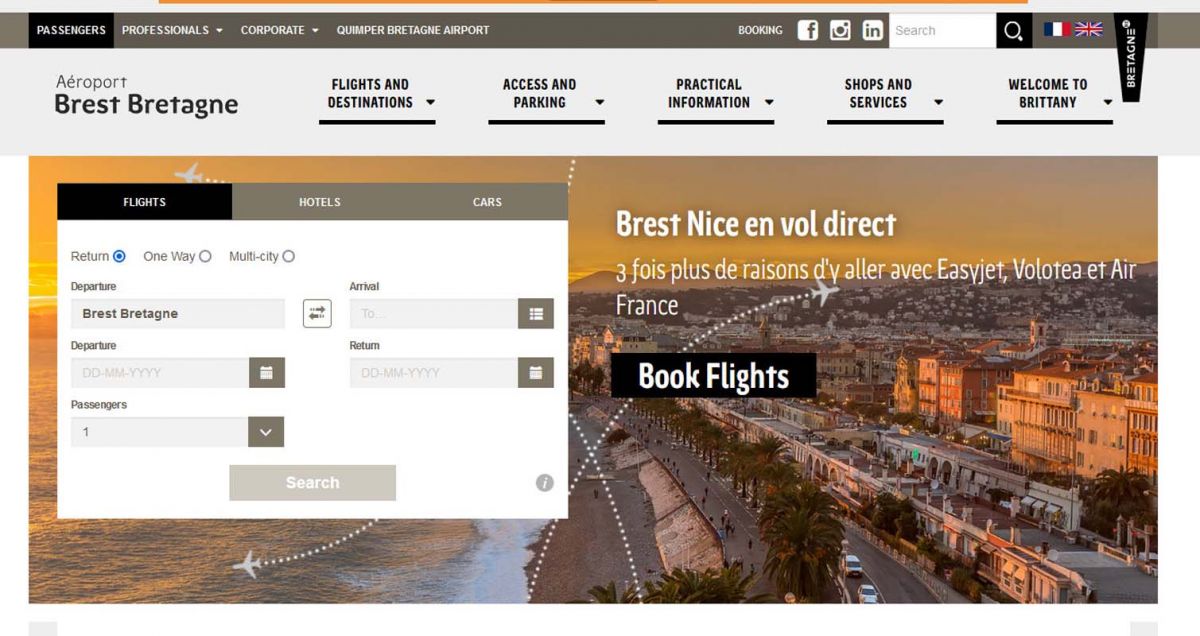Open the Instagram icon link
Viewport: 1200px width, 636px height.
click(x=840, y=30)
